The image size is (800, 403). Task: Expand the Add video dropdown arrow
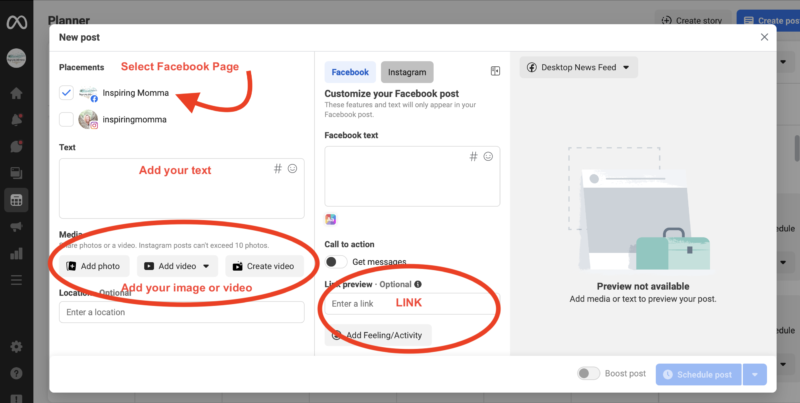coord(206,266)
